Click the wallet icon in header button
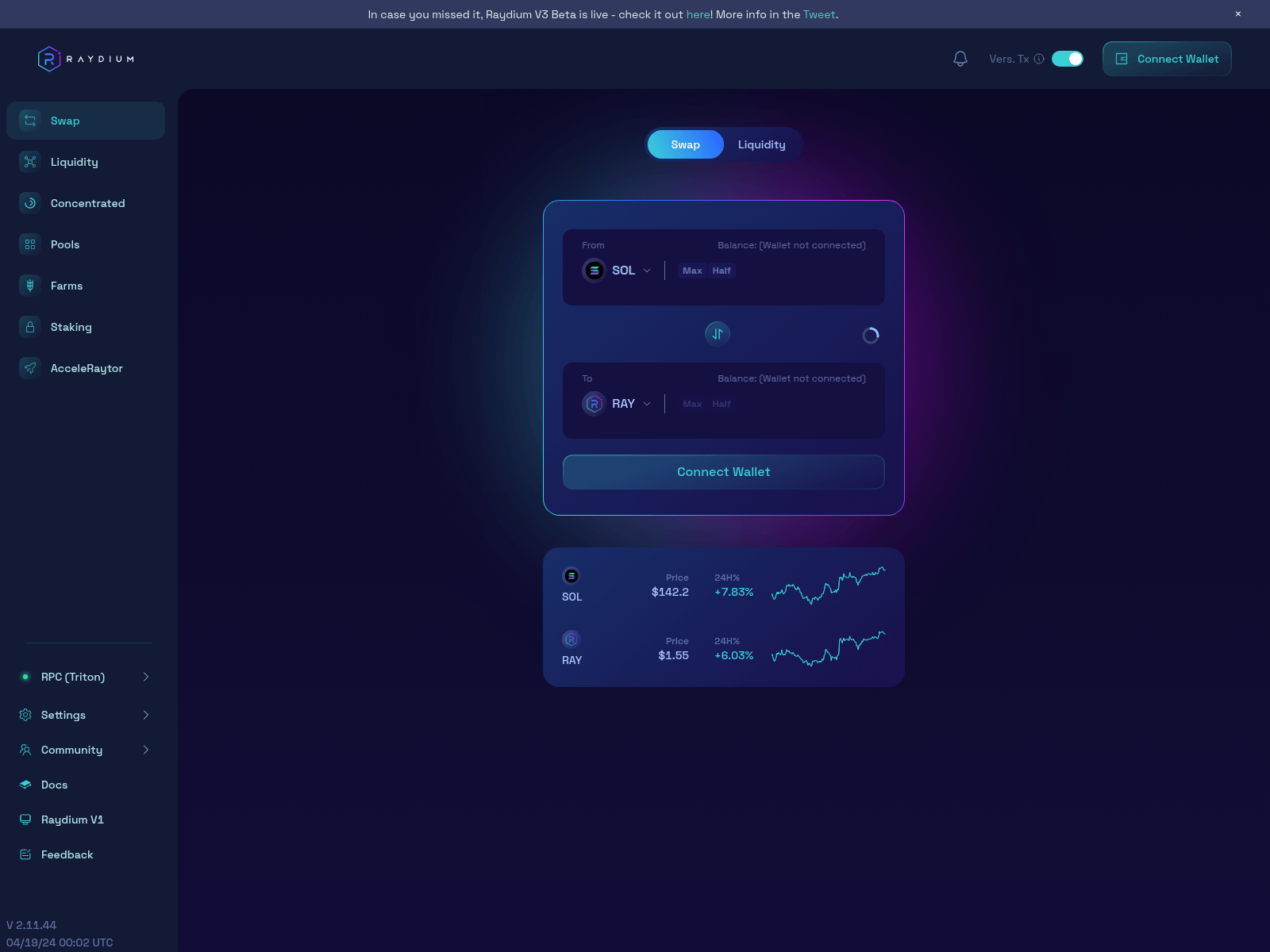This screenshot has width=1270, height=952. point(1122,59)
